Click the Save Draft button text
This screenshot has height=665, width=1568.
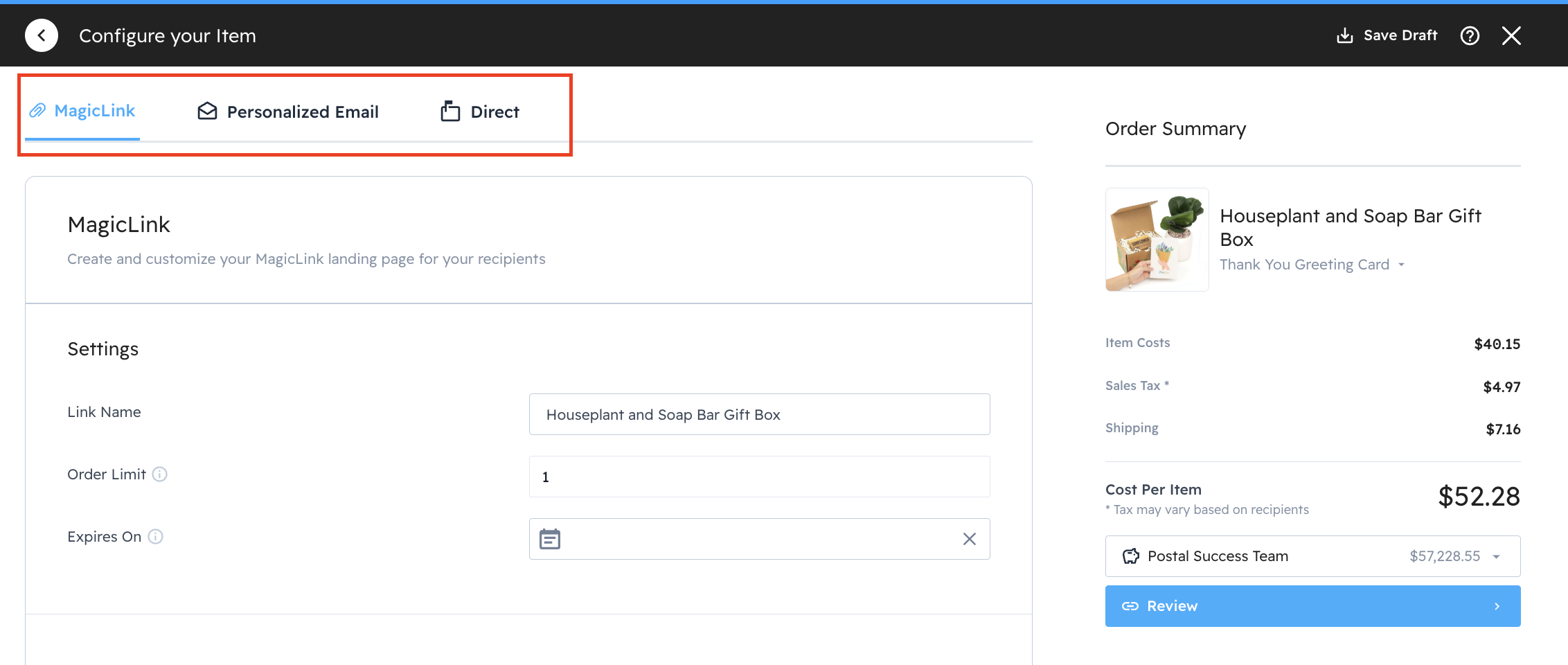[x=1400, y=35]
